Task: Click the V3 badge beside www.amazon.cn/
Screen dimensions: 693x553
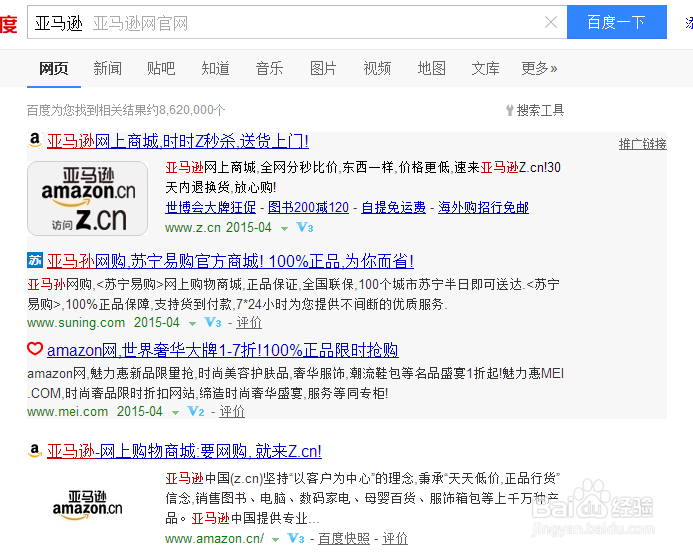Action: coord(296,538)
